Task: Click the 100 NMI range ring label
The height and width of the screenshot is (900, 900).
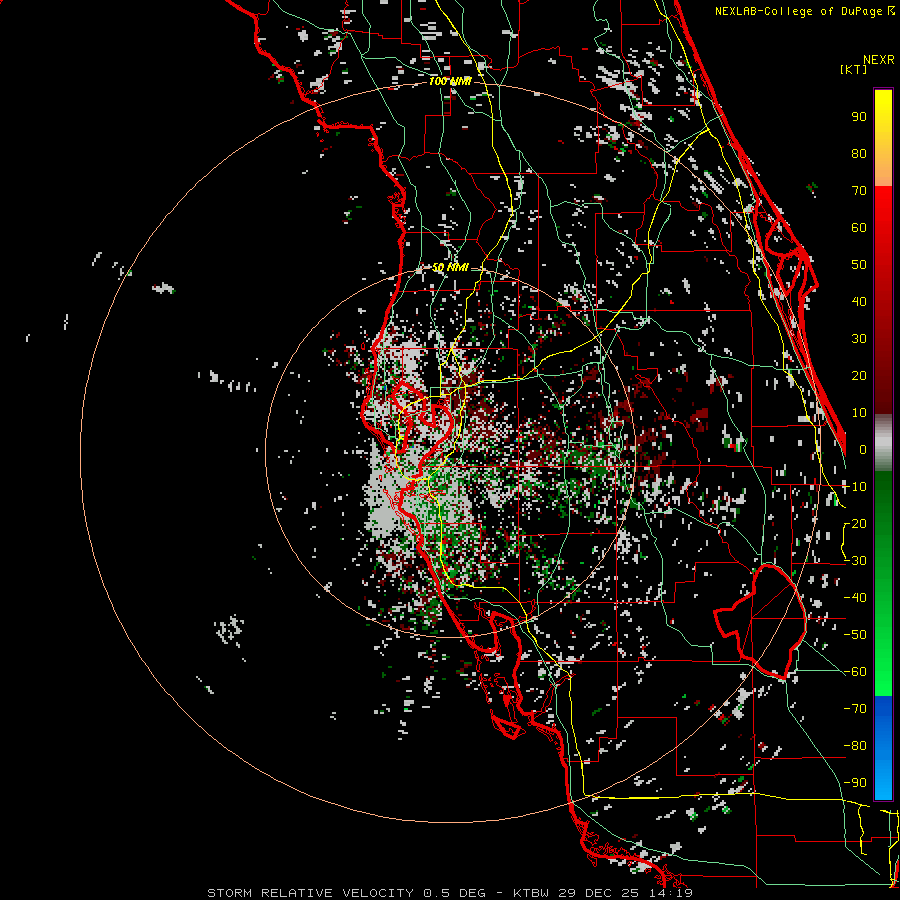Action: pyautogui.click(x=450, y=81)
